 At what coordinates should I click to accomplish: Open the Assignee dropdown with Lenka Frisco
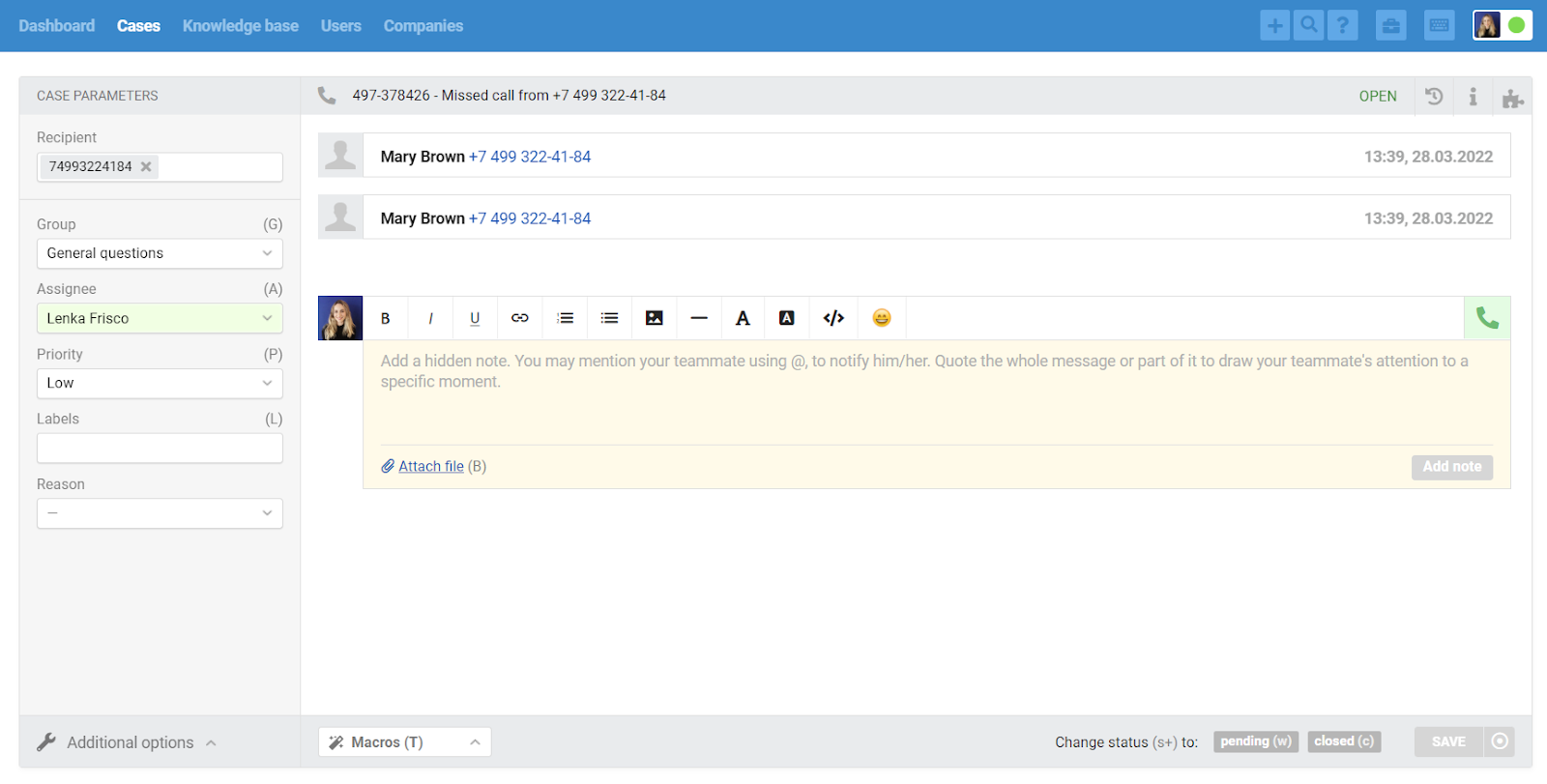[x=160, y=318]
